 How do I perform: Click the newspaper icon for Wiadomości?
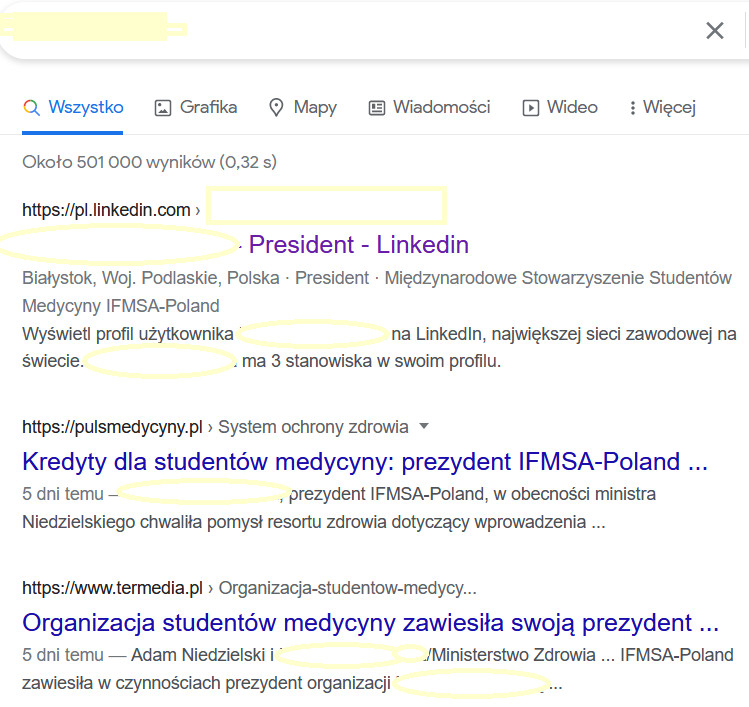(377, 108)
